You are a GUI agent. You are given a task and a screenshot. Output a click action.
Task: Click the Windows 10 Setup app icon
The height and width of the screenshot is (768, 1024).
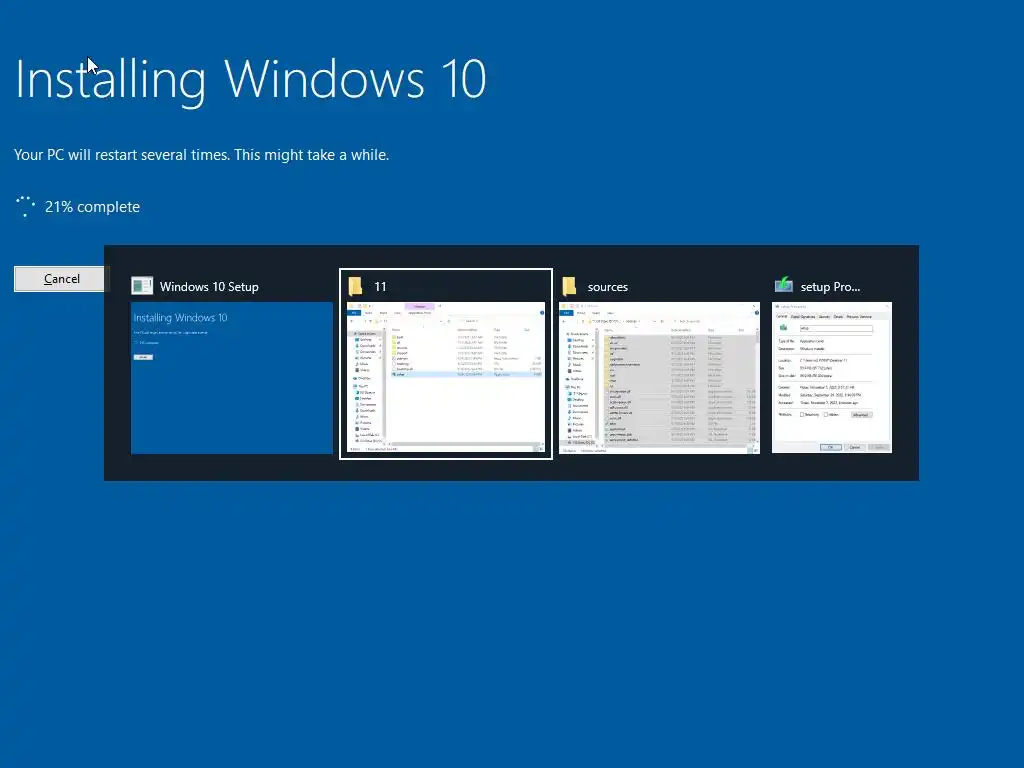142,286
